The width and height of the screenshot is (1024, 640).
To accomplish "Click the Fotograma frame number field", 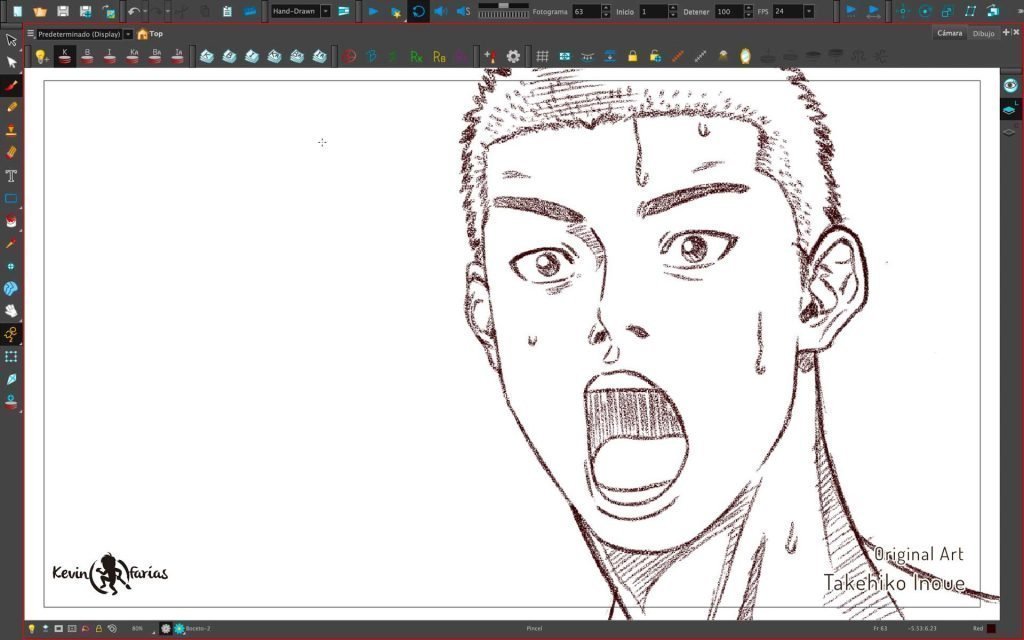I will [586, 11].
